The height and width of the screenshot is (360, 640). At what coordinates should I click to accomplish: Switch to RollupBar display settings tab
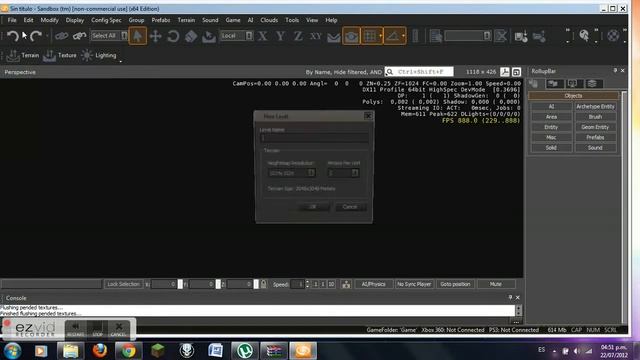coord(573,84)
